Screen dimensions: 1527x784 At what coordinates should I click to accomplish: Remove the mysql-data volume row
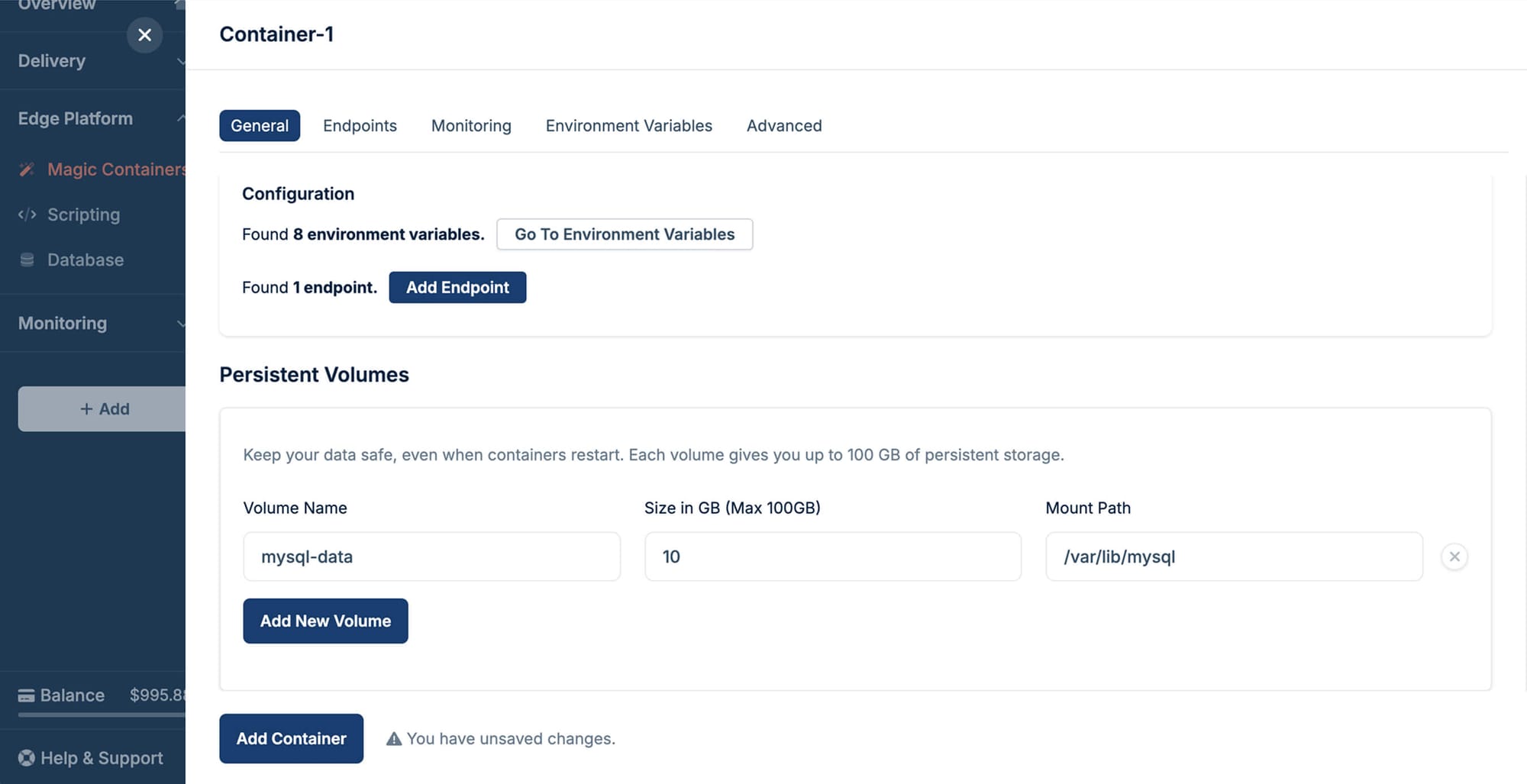1454,557
